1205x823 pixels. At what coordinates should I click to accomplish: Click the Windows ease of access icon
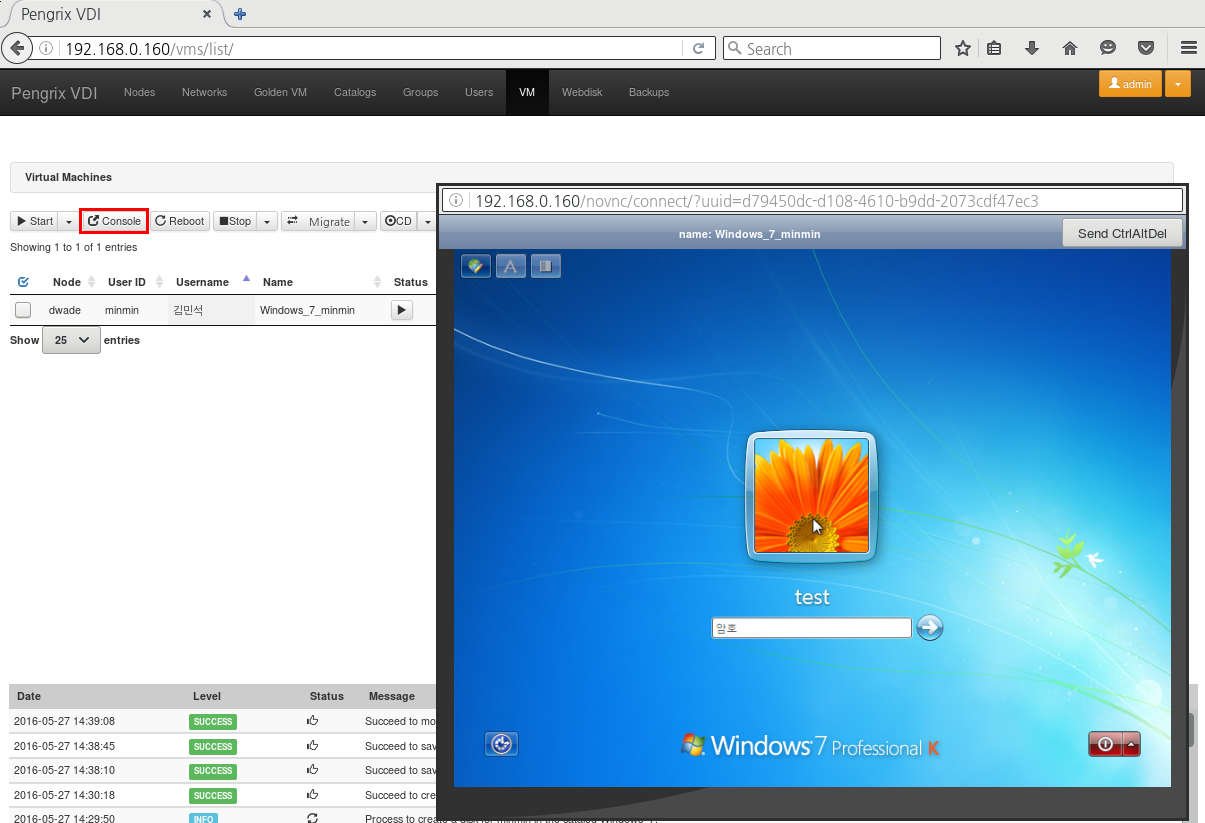coord(502,744)
